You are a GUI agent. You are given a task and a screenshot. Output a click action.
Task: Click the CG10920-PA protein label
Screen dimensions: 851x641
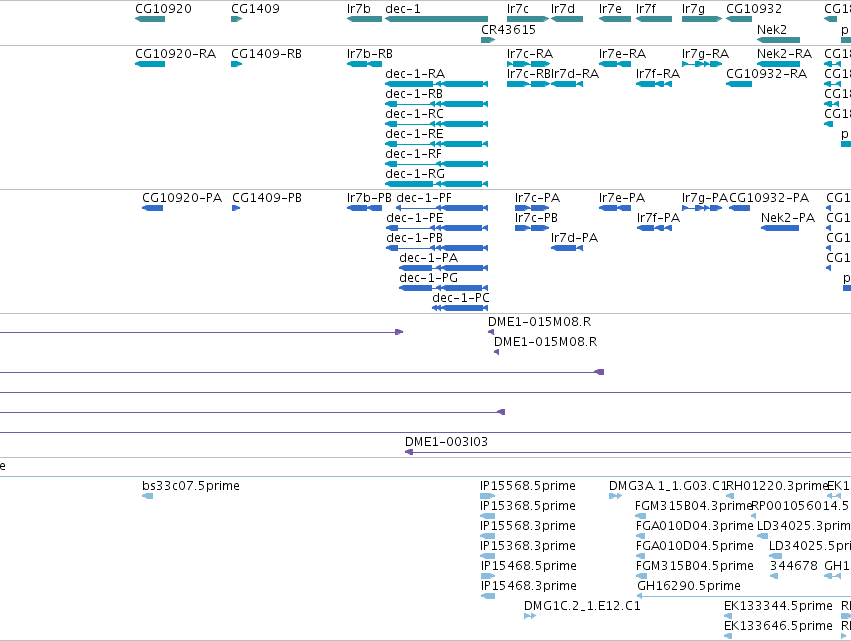182,198
